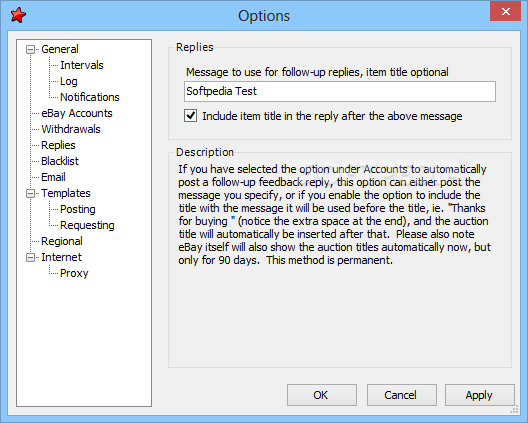Open the Proxy settings page
The height and width of the screenshot is (423, 528).
(x=74, y=273)
